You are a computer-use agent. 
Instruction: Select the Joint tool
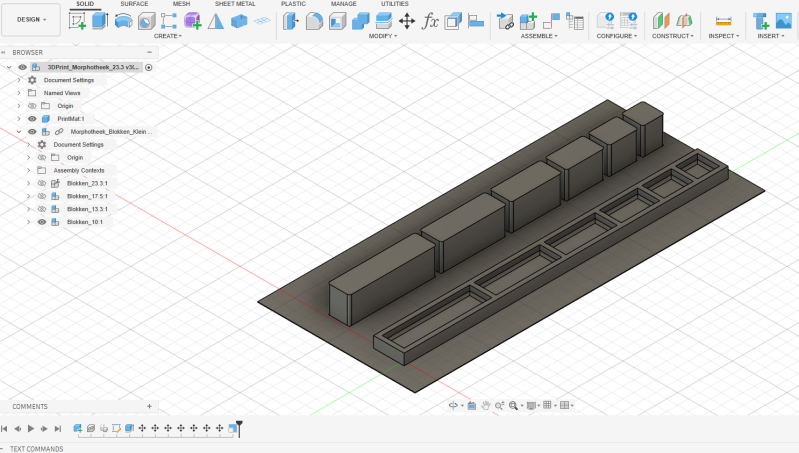[551, 21]
